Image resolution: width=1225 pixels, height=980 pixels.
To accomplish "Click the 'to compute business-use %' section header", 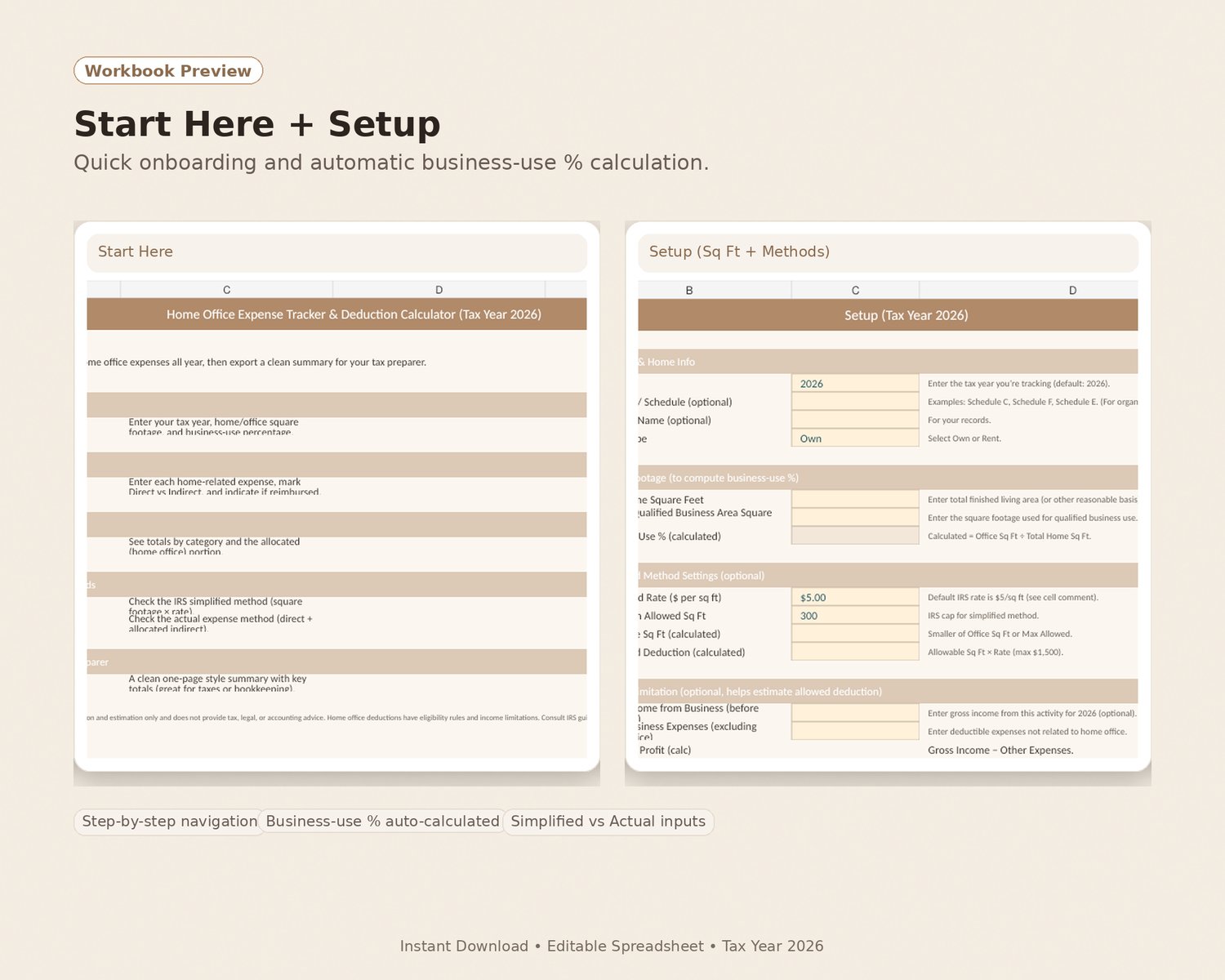I will click(x=889, y=478).
